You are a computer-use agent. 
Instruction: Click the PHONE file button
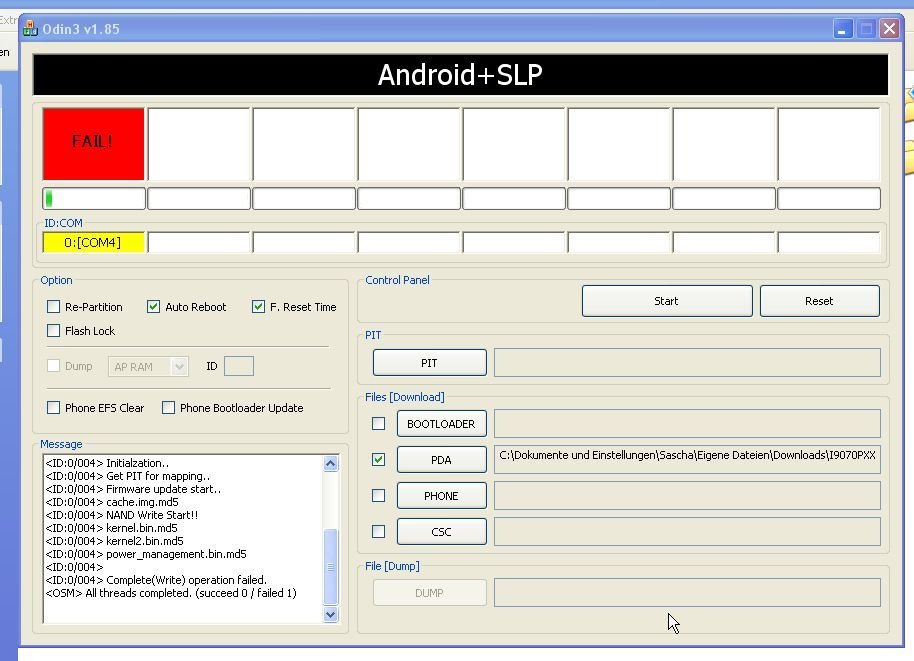pyautogui.click(x=442, y=496)
